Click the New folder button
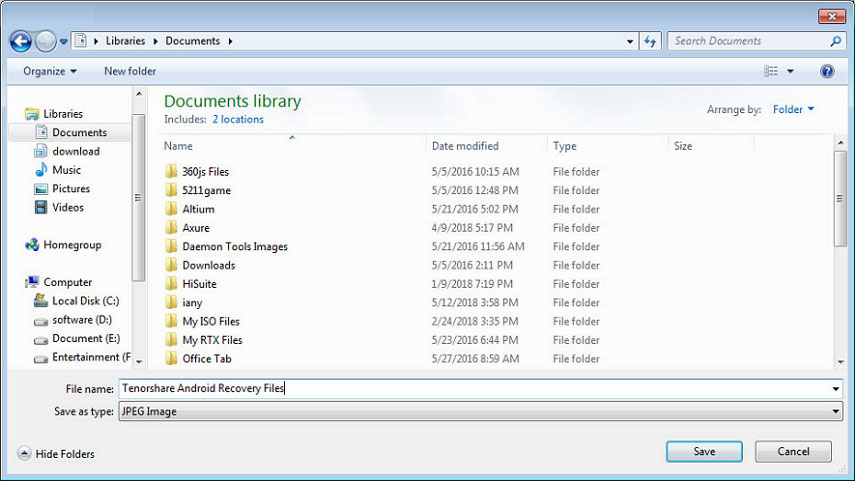Image resolution: width=855 pixels, height=481 pixels. pos(130,71)
